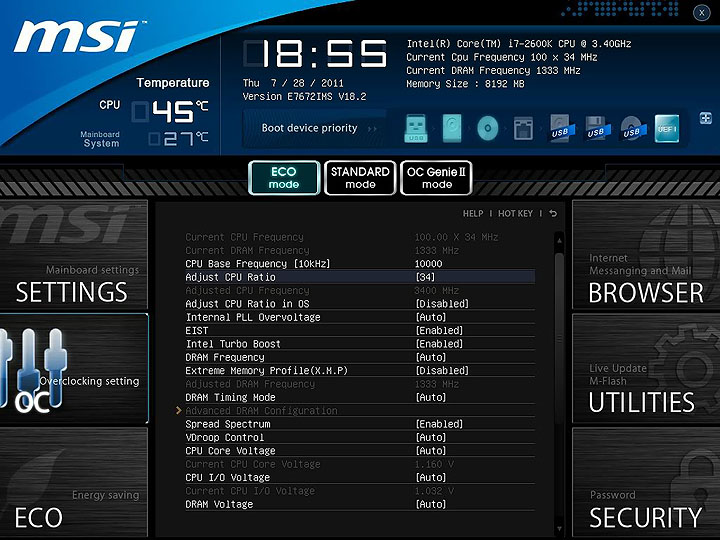Screen dimensions: 720x540
Task: Select the USB hard disk boot icon
Action: [x=562, y=129]
